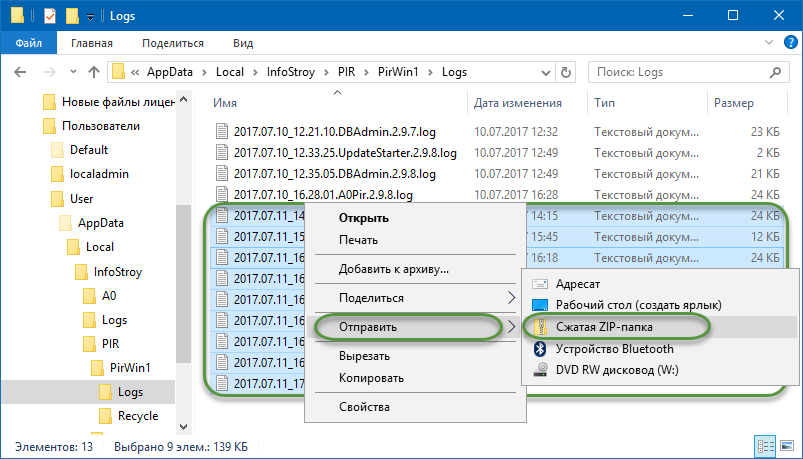Click the Back navigation arrow
Viewport: 803px width, 459px height.
tap(22, 72)
